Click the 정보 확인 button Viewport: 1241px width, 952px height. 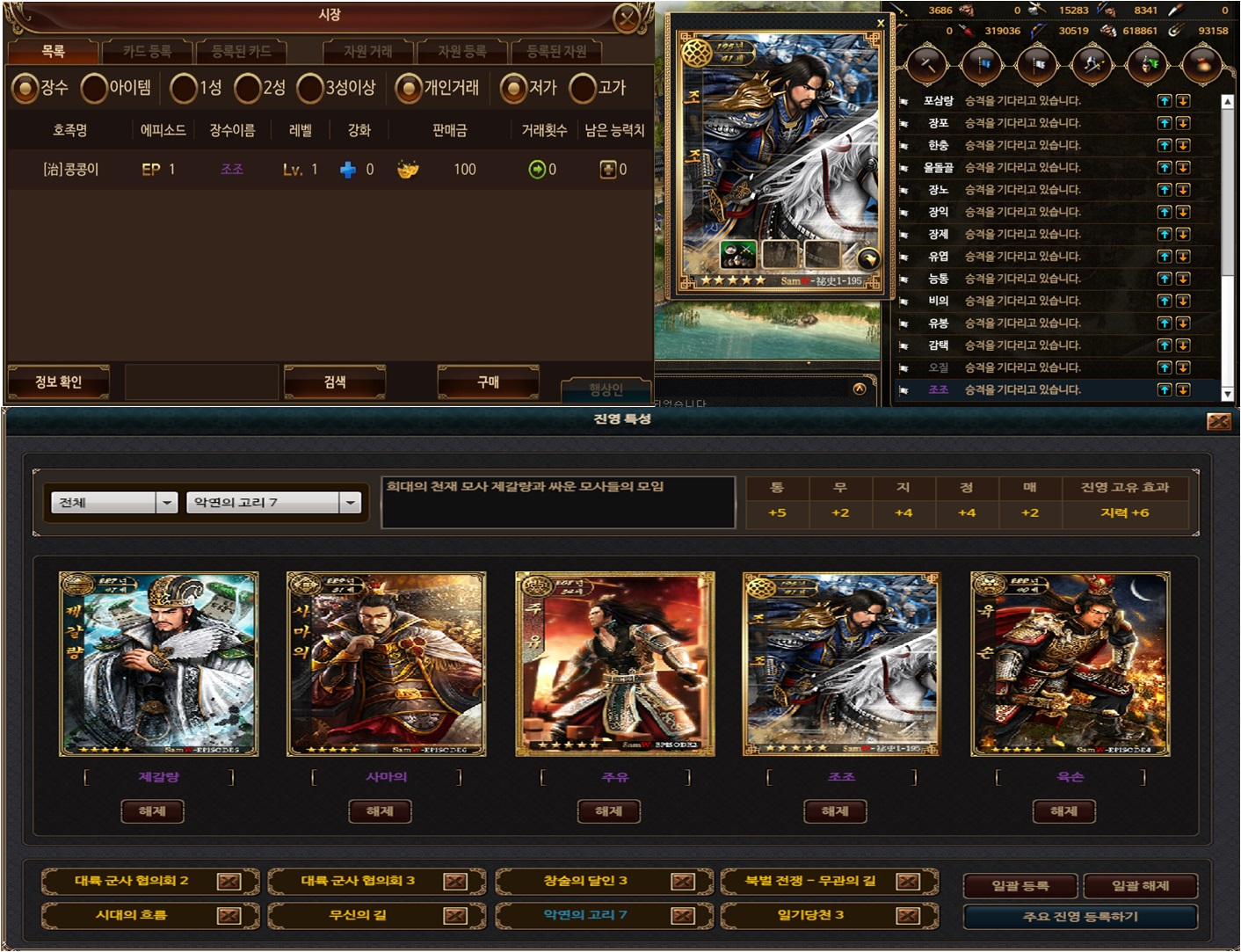click(x=58, y=382)
